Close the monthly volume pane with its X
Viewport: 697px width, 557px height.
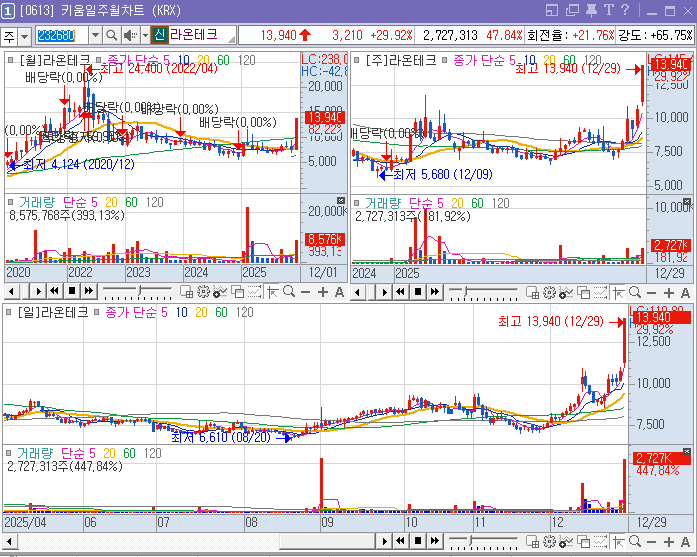pos(341,200)
